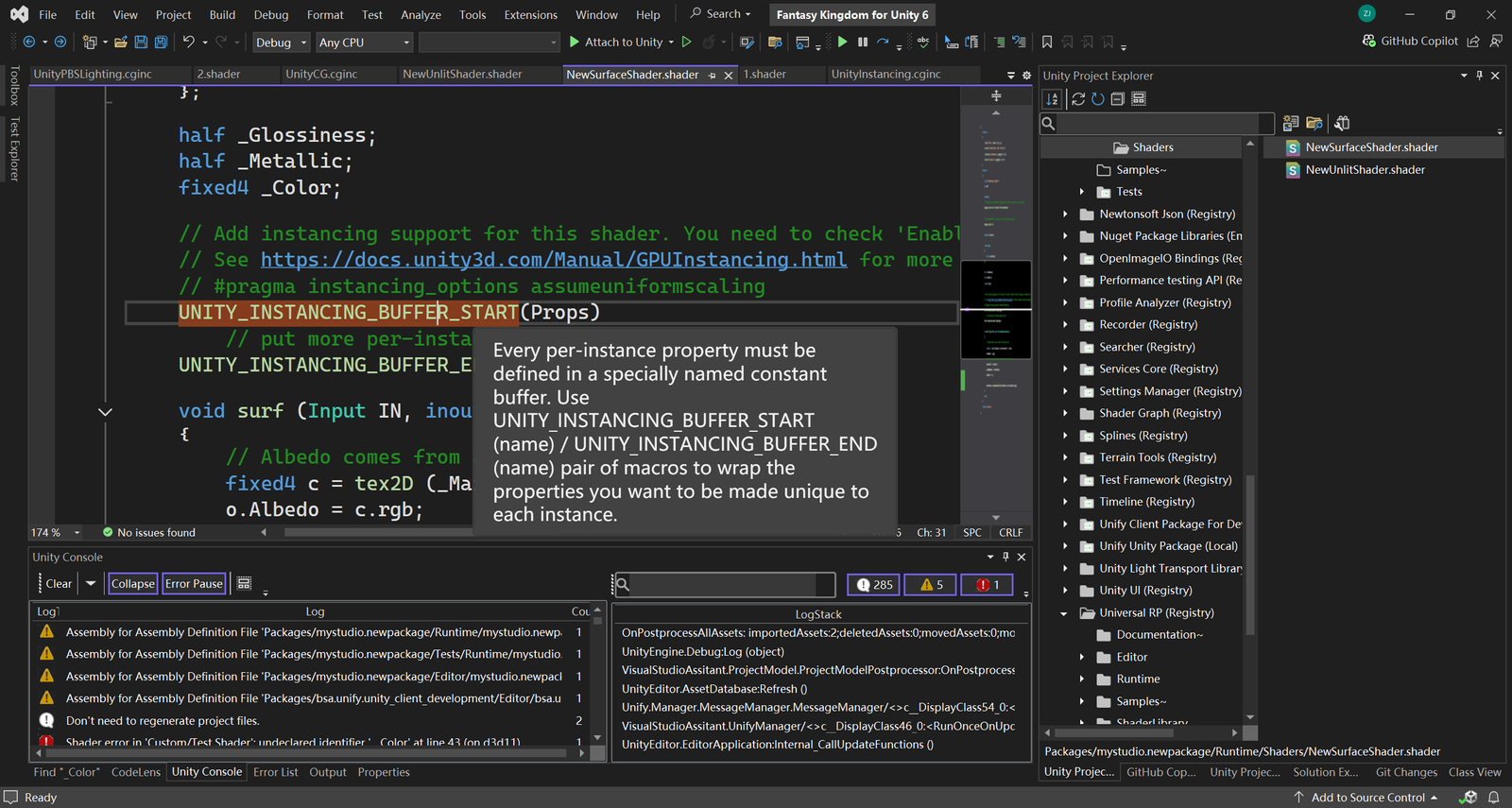Collapse the Universal RP (Registry) folder

[x=1064, y=613]
